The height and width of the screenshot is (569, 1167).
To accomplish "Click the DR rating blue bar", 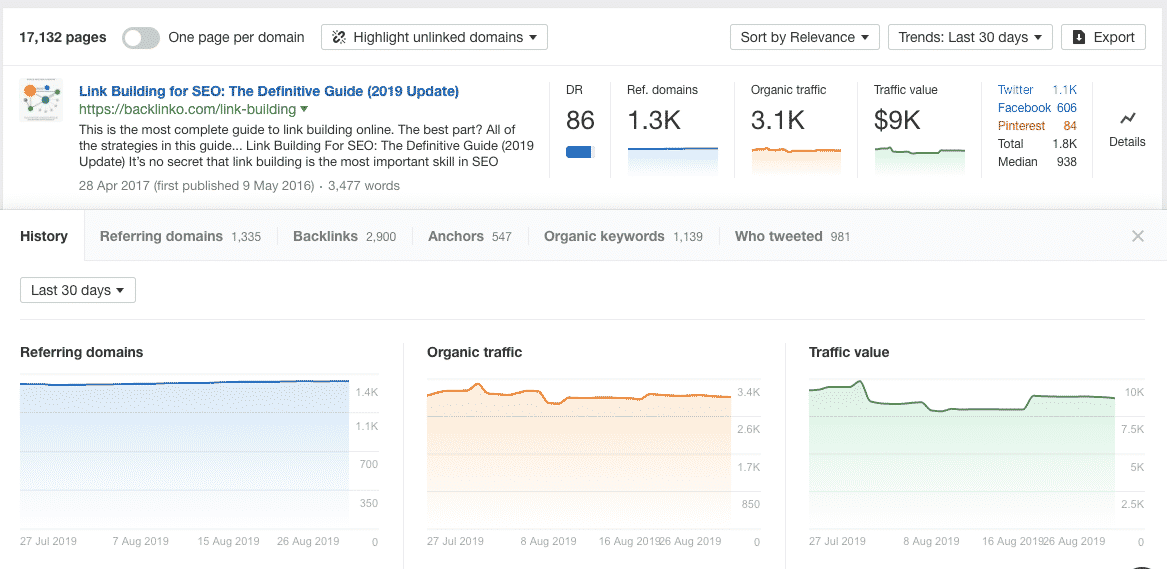I will pos(581,152).
